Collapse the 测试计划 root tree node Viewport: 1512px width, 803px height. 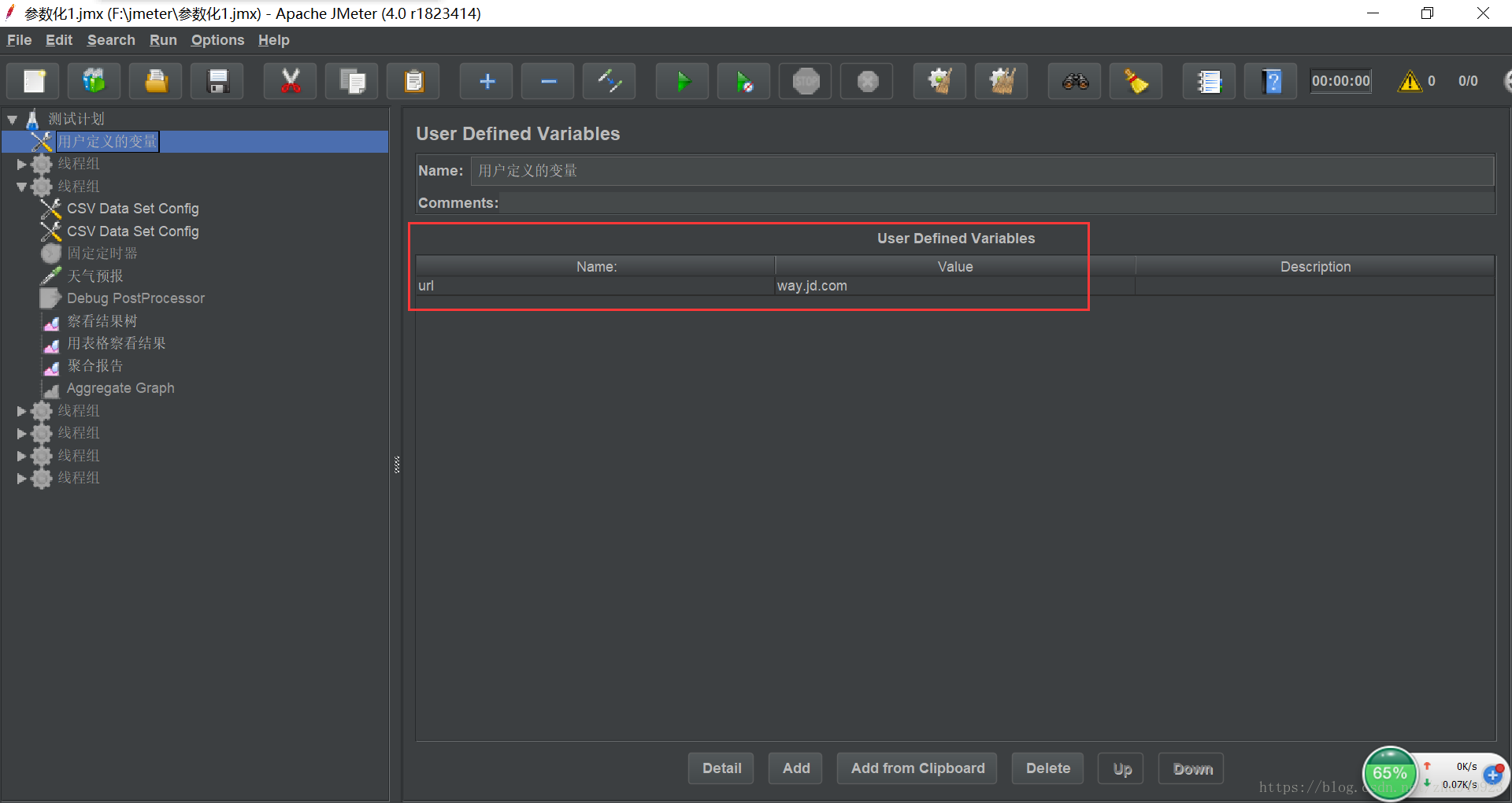point(13,120)
